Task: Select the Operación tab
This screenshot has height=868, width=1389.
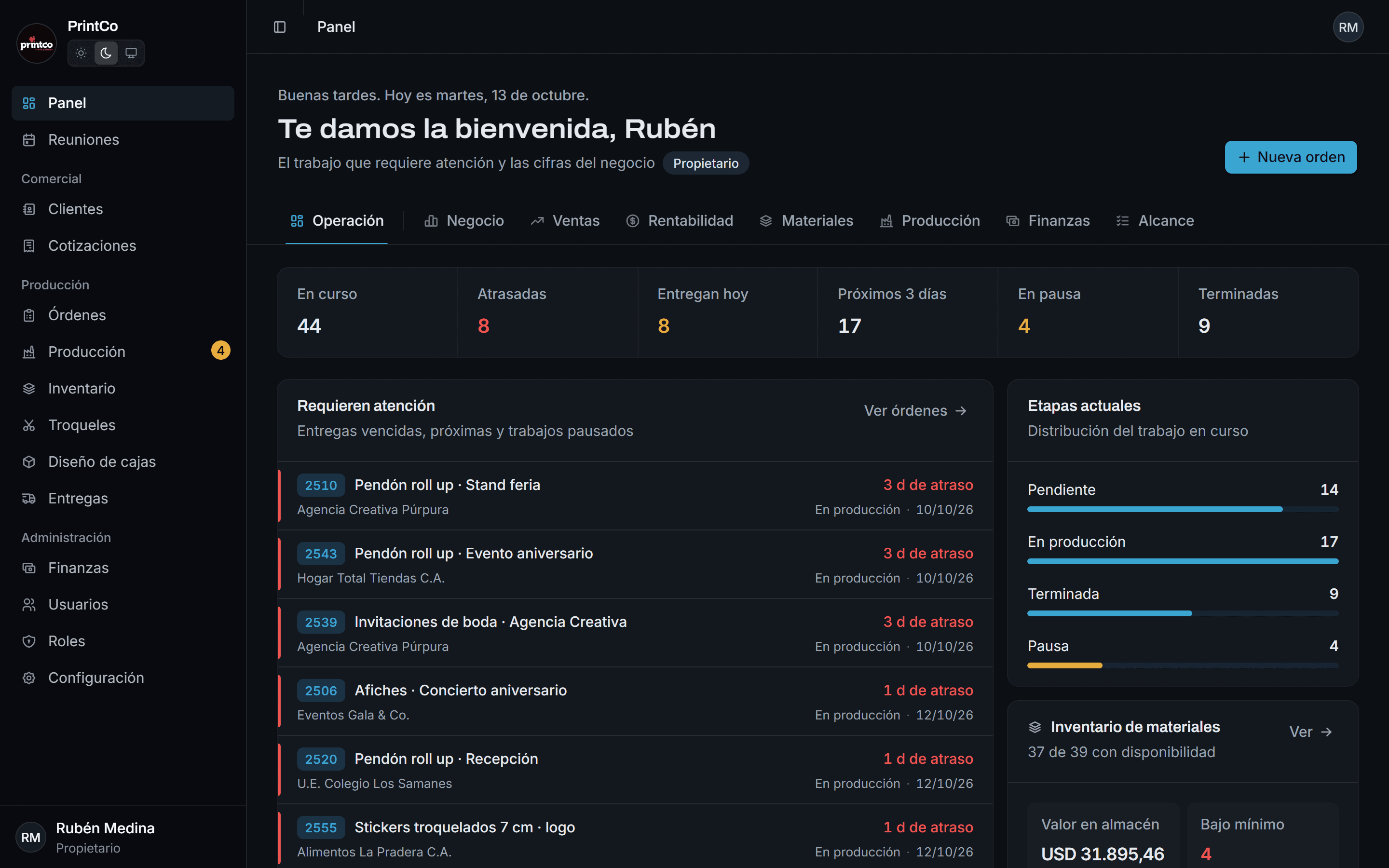Action: point(337,221)
